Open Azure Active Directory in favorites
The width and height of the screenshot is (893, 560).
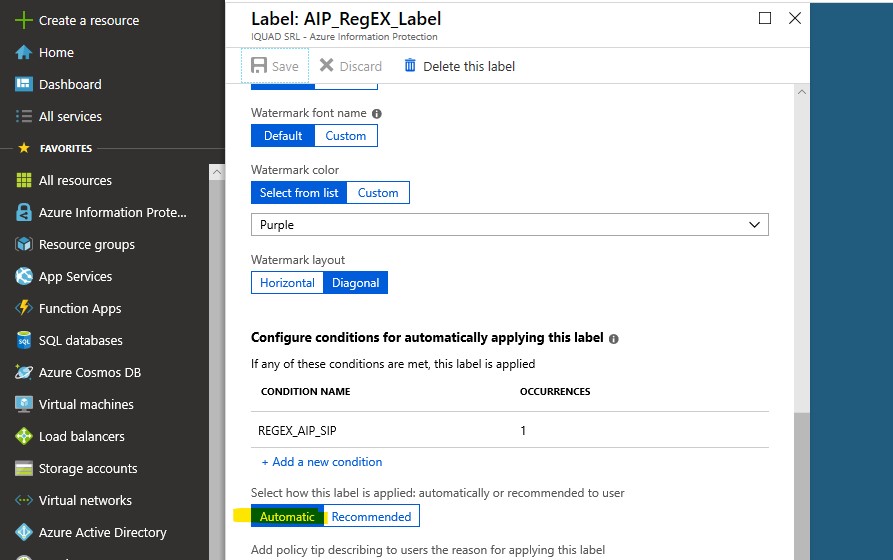(103, 533)
